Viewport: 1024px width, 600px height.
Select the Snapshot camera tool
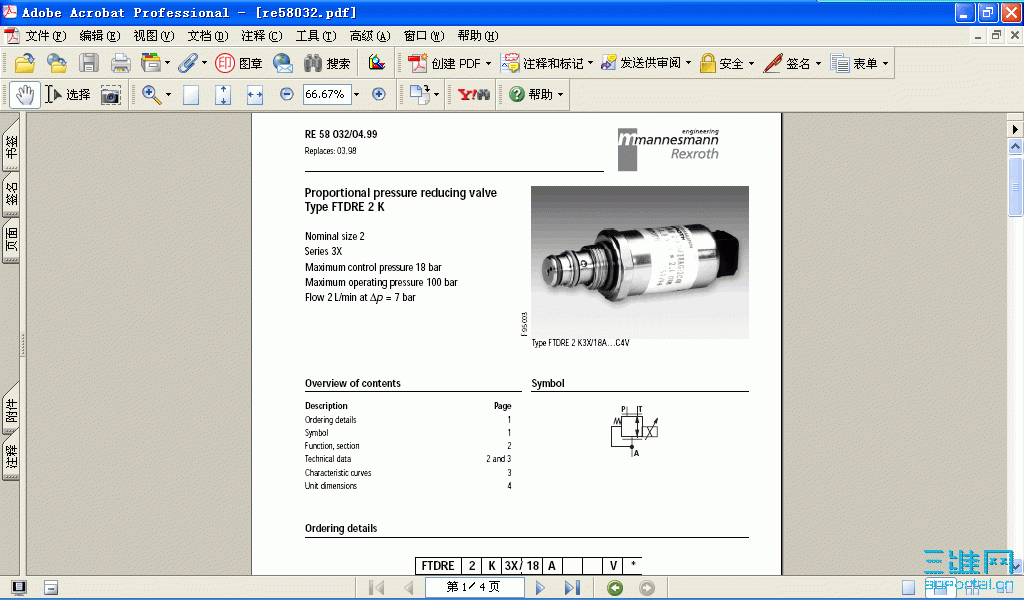click(x=111, y=95)
